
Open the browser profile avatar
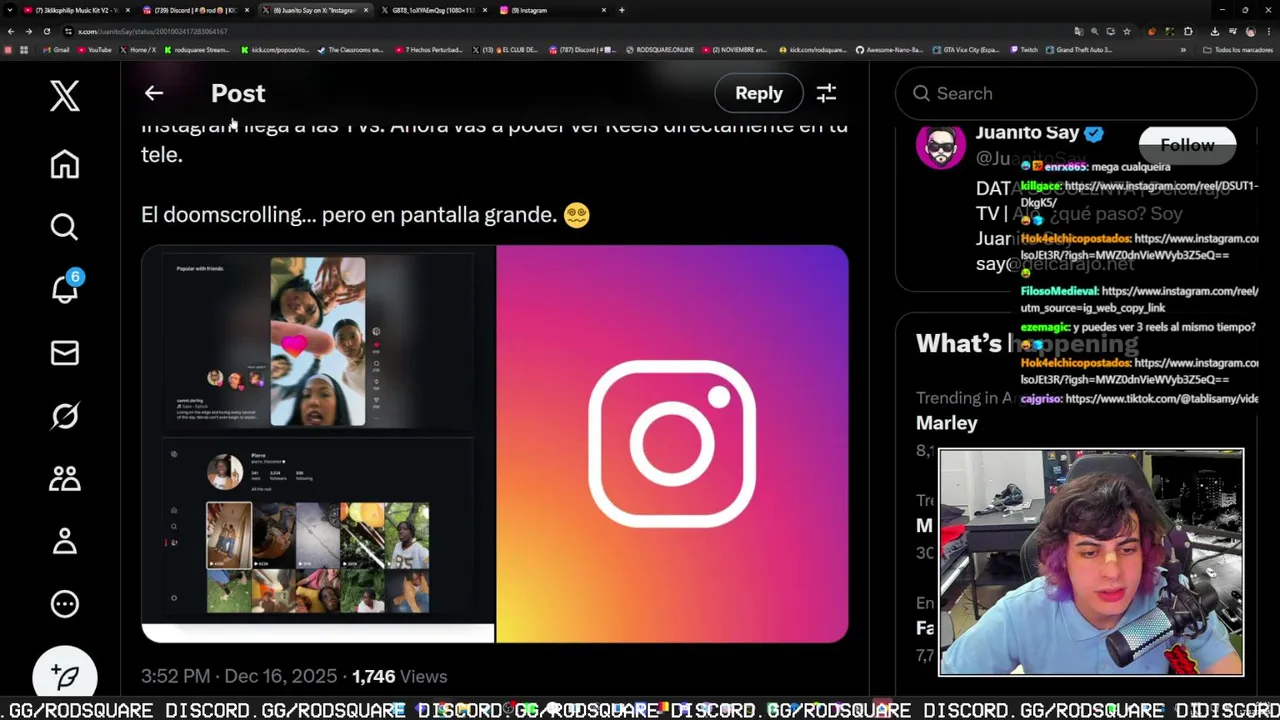point(1250,31)
